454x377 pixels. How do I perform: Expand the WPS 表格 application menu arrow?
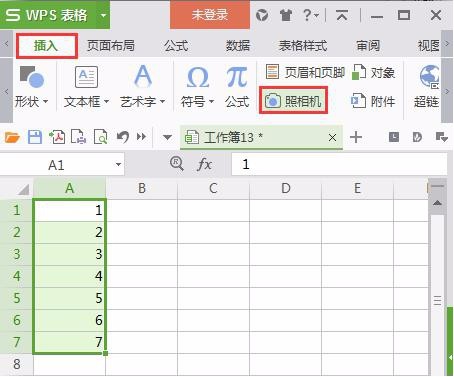click(103, 15)
